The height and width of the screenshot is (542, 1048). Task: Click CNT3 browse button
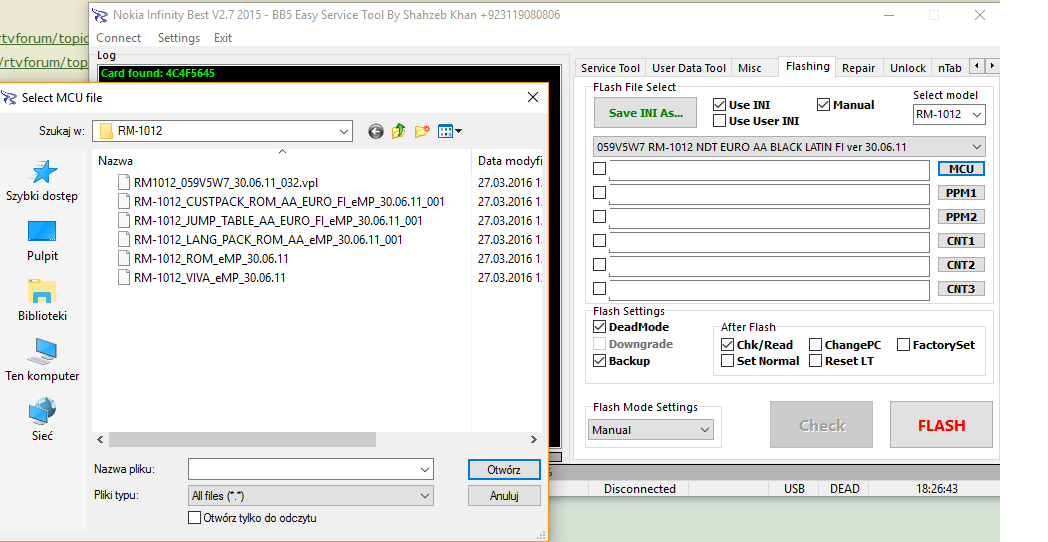(961, 289)
